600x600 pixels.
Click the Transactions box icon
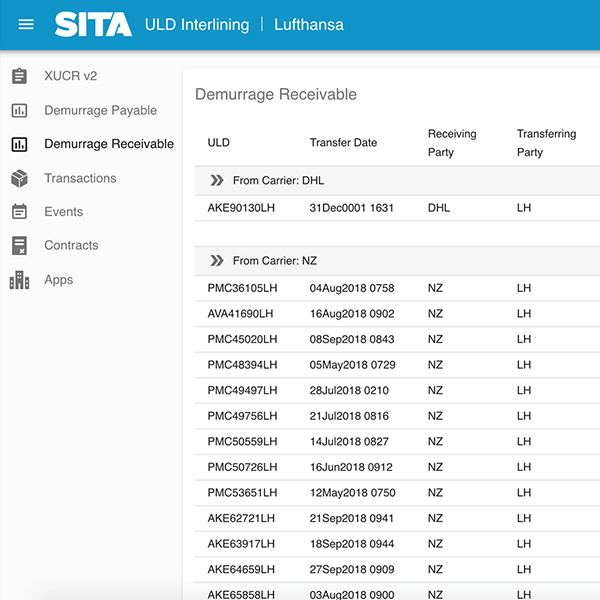19,178
